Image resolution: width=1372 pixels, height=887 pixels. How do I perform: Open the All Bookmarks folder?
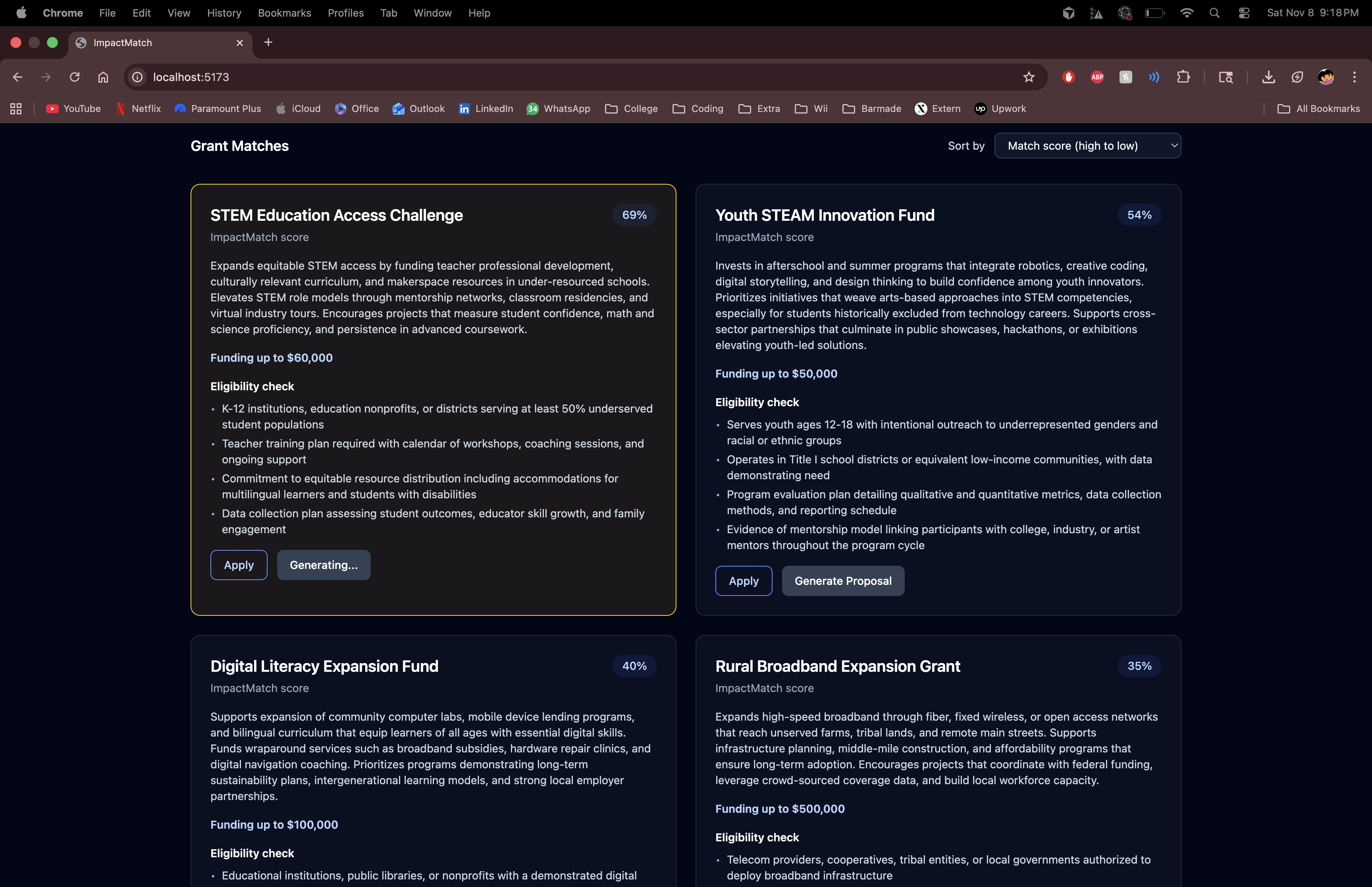[1318, 109]
